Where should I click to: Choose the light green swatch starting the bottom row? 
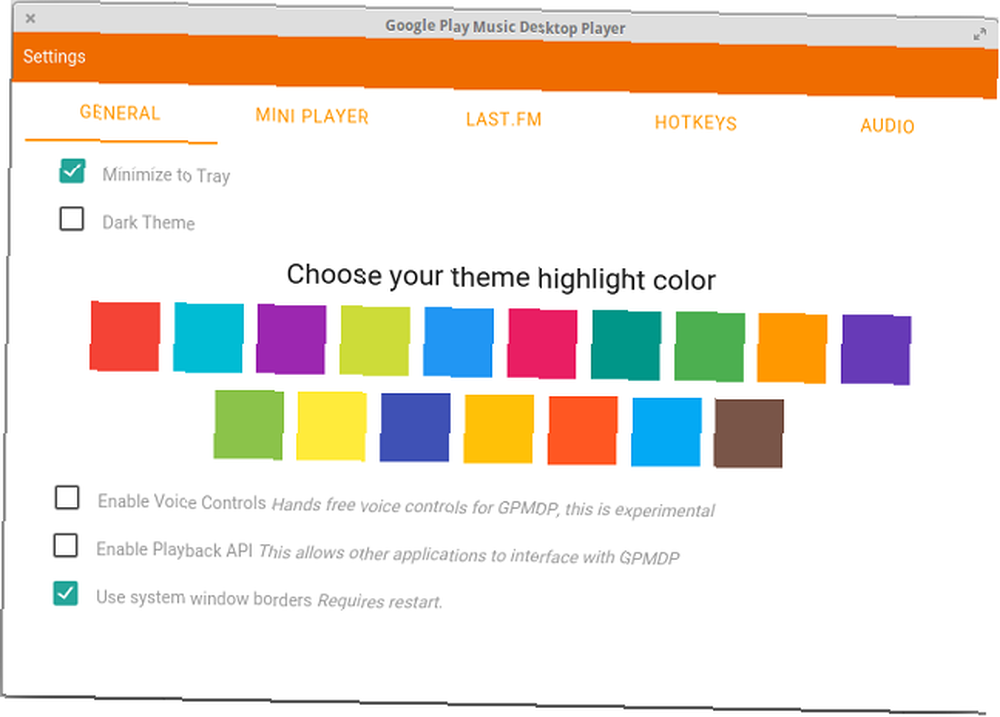[x=249, y=425]
